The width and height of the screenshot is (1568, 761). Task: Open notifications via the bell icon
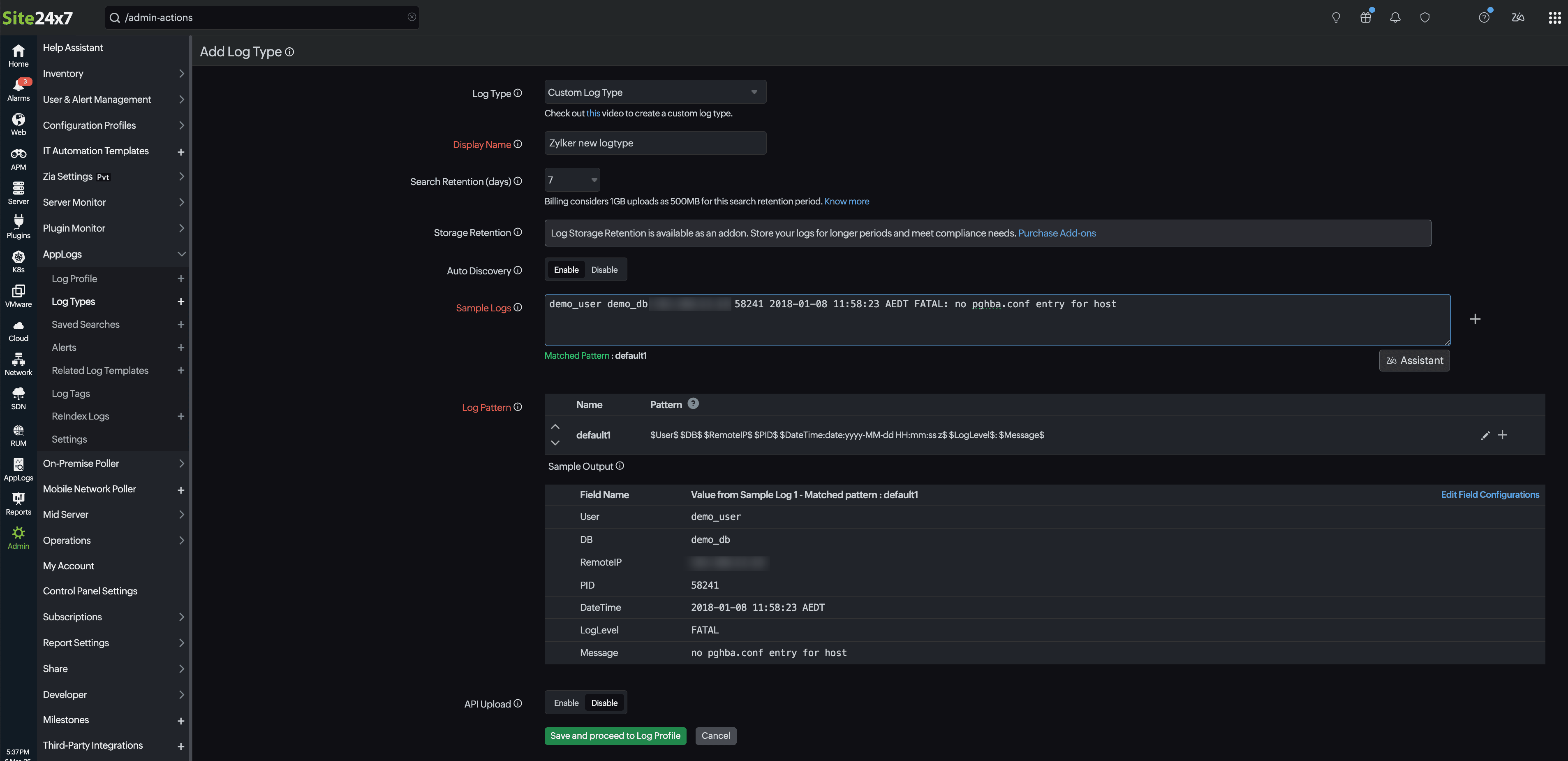(x=1395, y=17)
